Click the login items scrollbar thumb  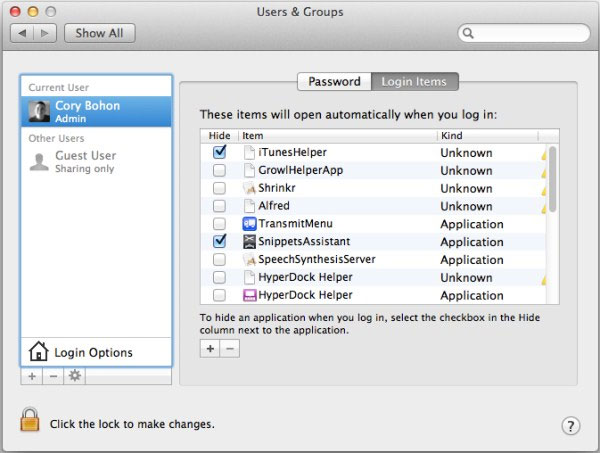pos(552,179)
